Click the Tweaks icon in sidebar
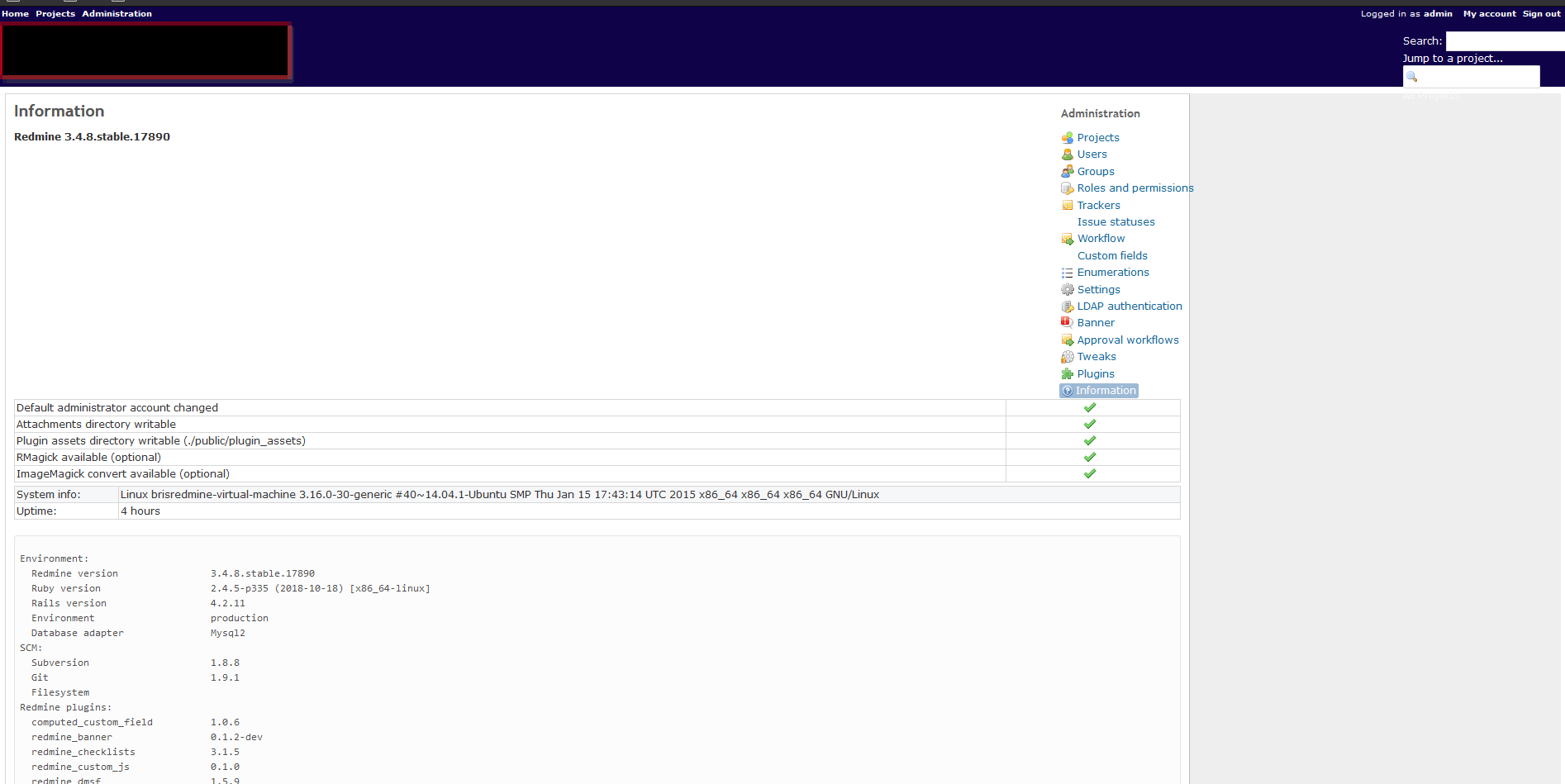Image resolution: width=1565 pixels, height=784 pixels. (x=1067, y=357)
